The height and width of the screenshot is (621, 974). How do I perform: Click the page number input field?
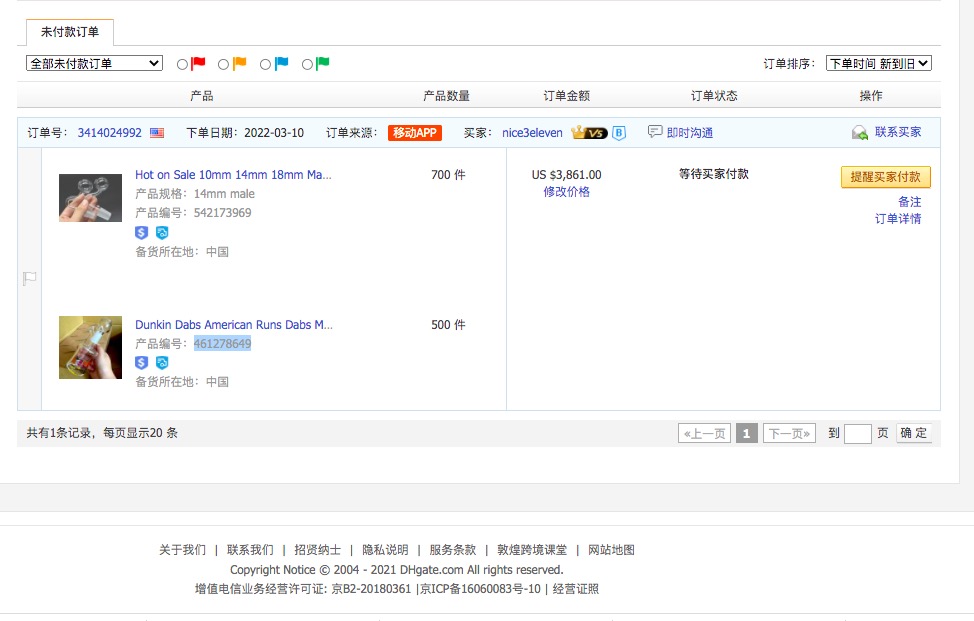click(x=857, y=434)
